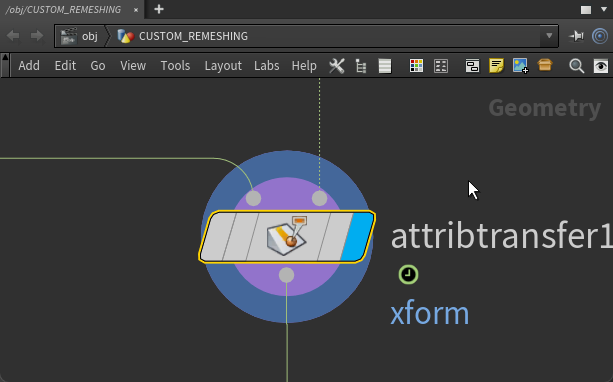Open the Labs menu
Viewport: 613px width, 382px height.
[267, 66]
